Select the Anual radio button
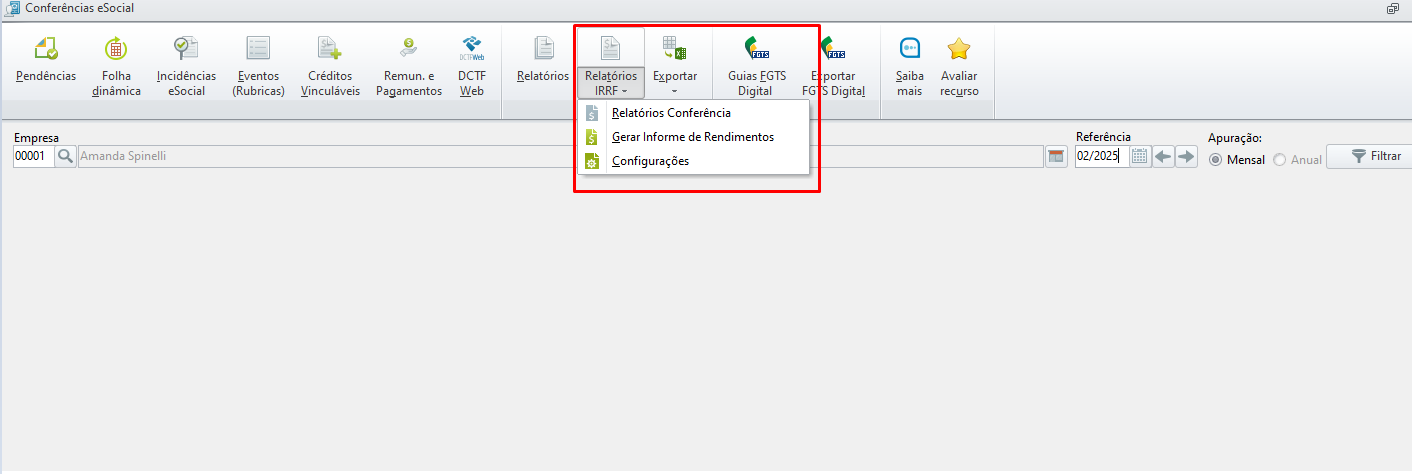 (x=1279, y=159)
